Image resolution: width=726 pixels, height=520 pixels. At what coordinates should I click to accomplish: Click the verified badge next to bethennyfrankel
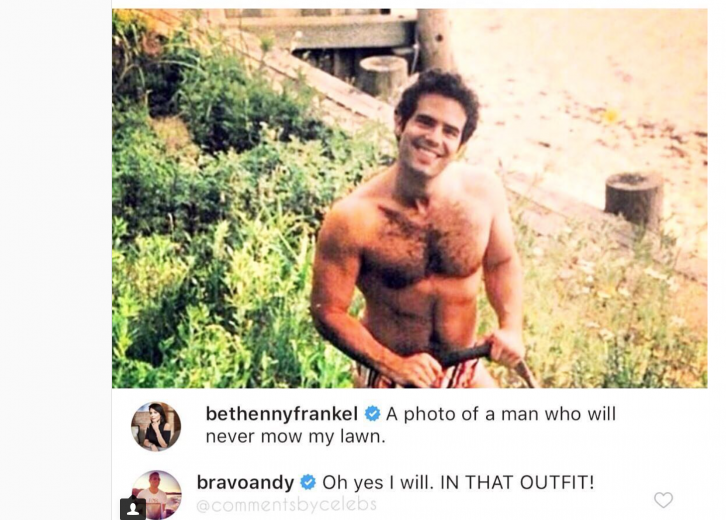coord(372,413)
